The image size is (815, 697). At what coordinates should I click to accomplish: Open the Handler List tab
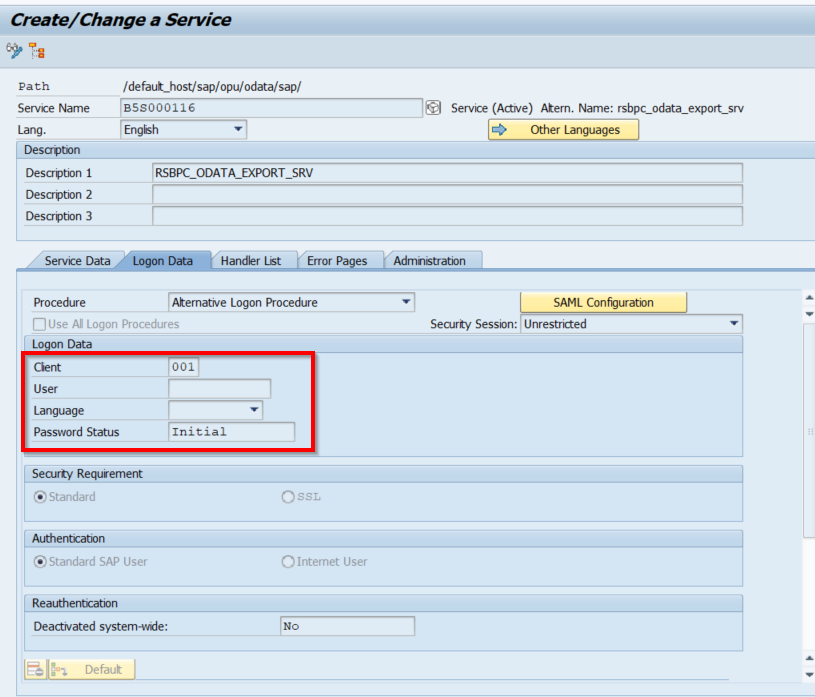pyautogui.click(x=250, y=261)
